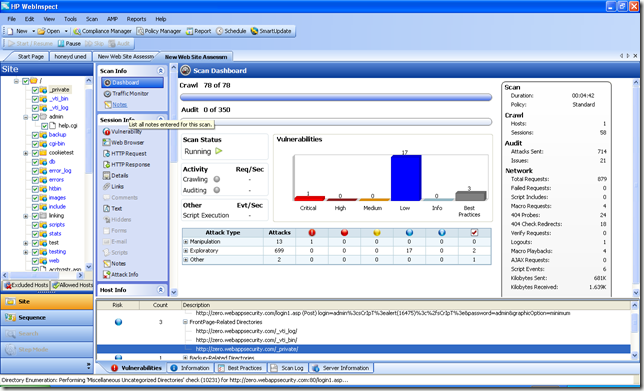
Task: Collapse the Host Info panel chevron
Action: 160,290
